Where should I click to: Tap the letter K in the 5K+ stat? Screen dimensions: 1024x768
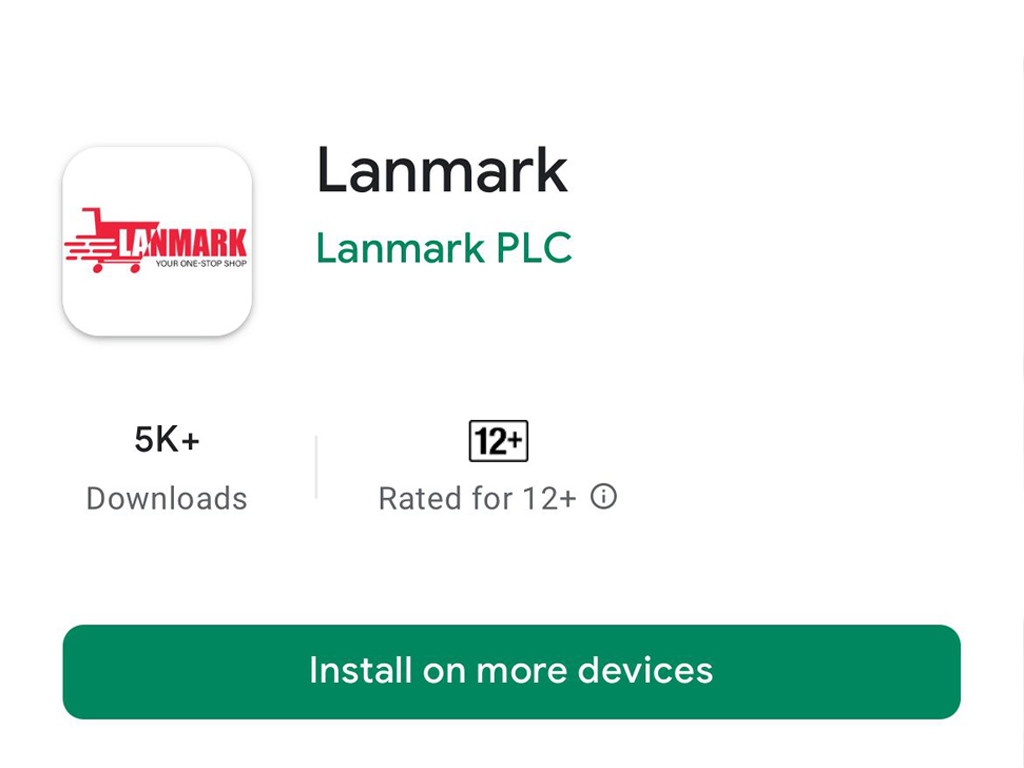pyautogui.click(x=166, y=439)
